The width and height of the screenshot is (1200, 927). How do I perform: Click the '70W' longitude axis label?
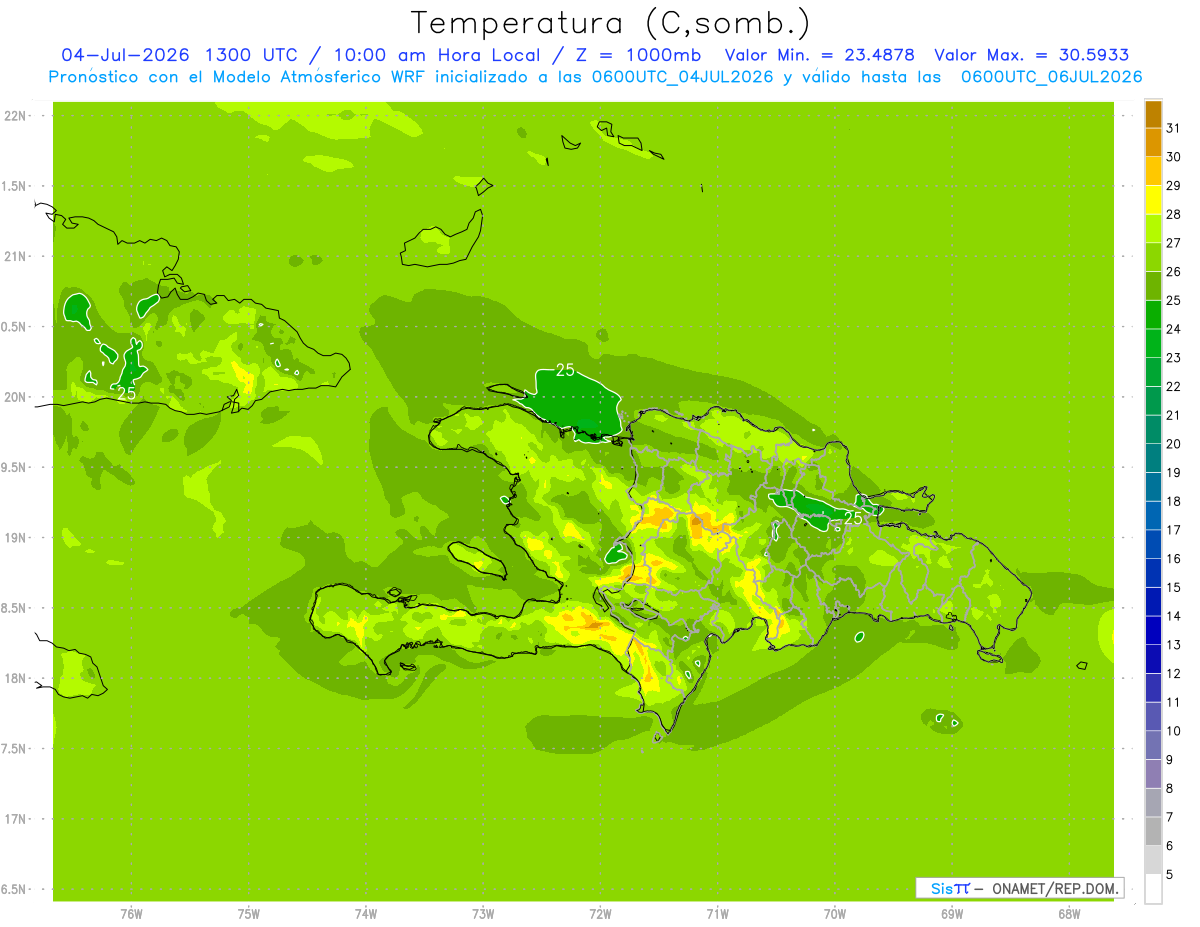tap(835, 914)
